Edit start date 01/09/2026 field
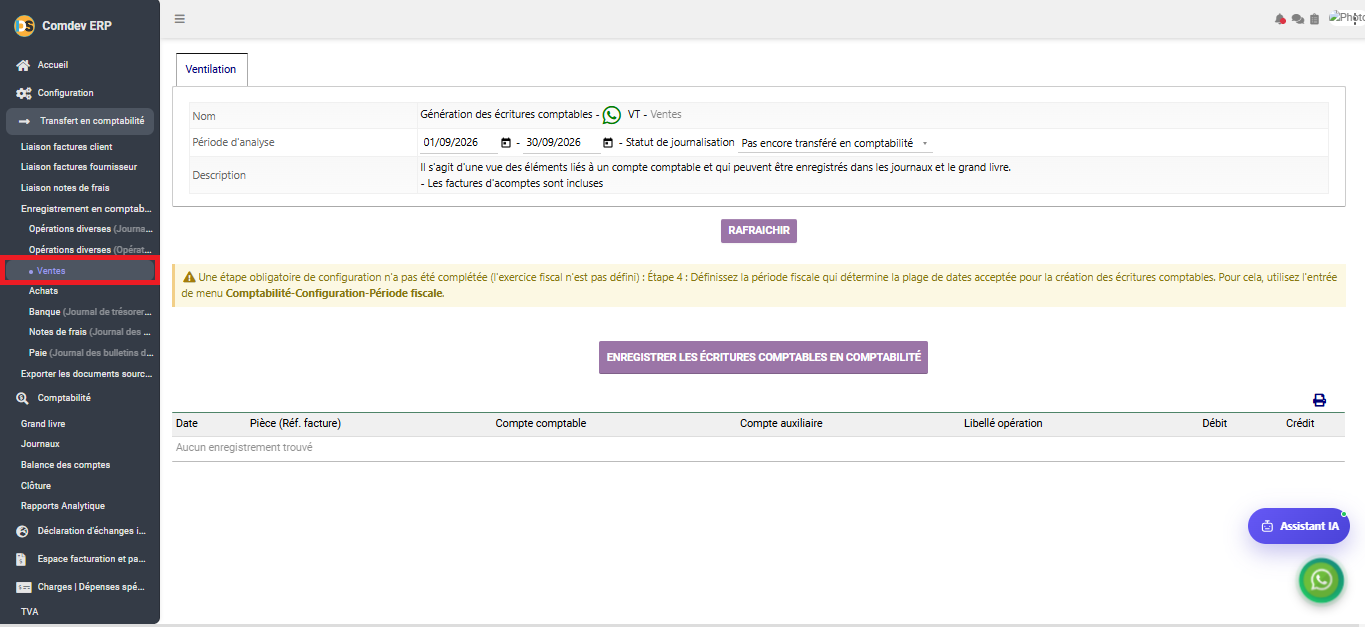This screenshot has width=1365, height=627. pos(457,143)
